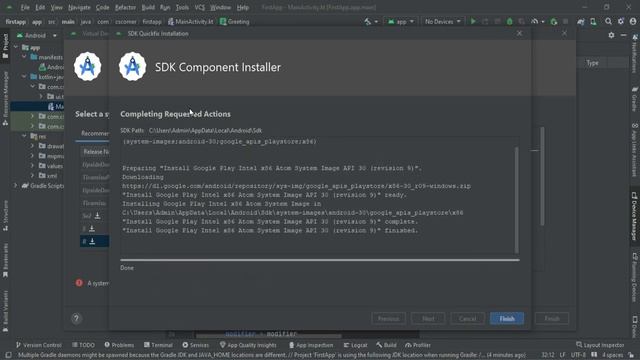Click the Make Project hammer icon
The image size is (640, 360).
pyautogui.click(x=368, y=21)
